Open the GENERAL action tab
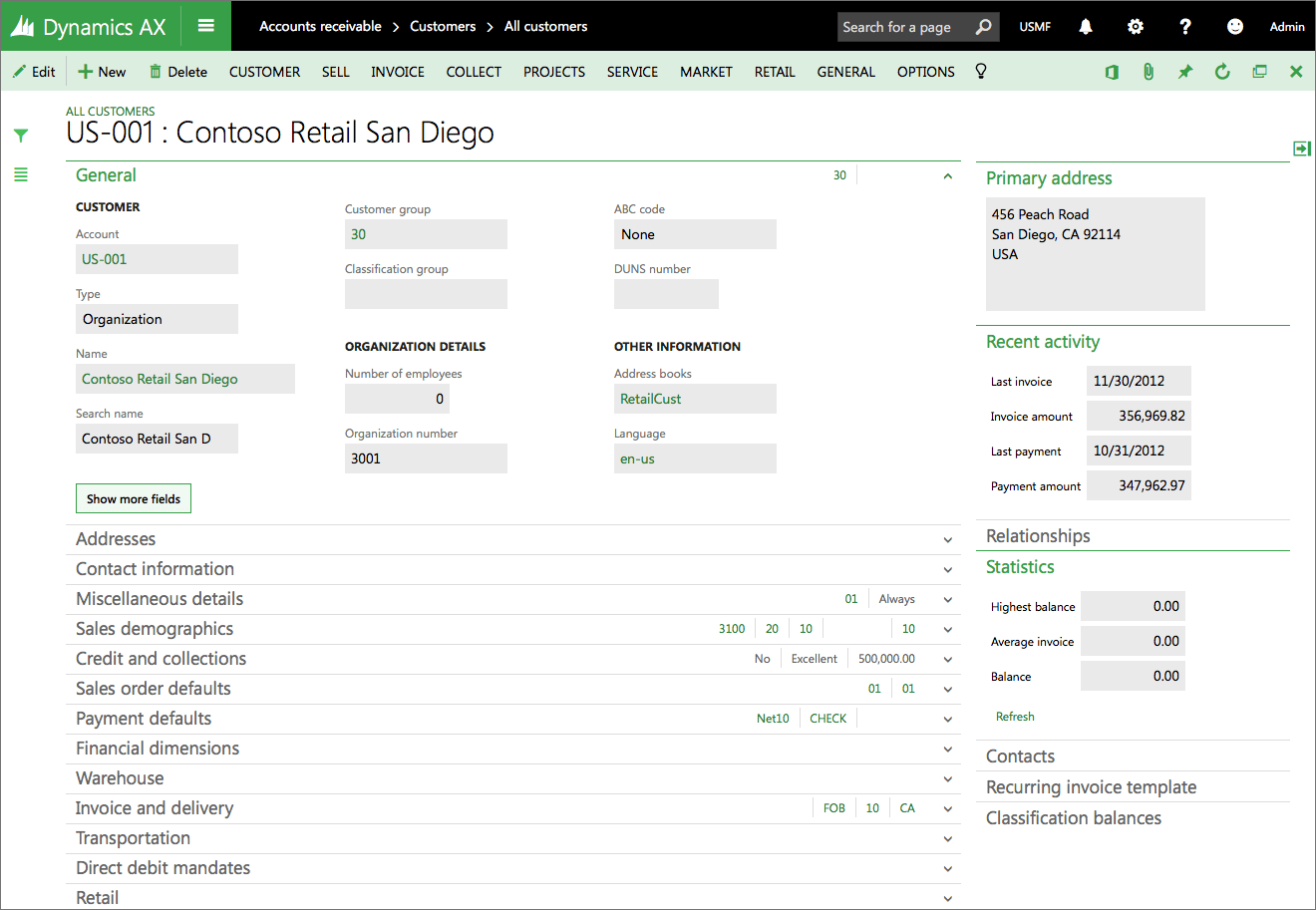The image size is (1316, 910). point(845,72)
